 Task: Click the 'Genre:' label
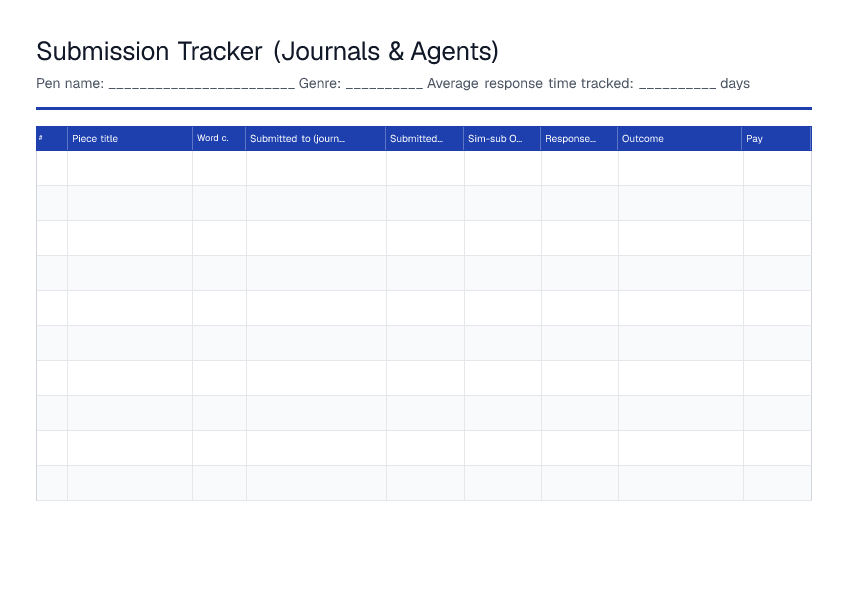pos(320,84)
